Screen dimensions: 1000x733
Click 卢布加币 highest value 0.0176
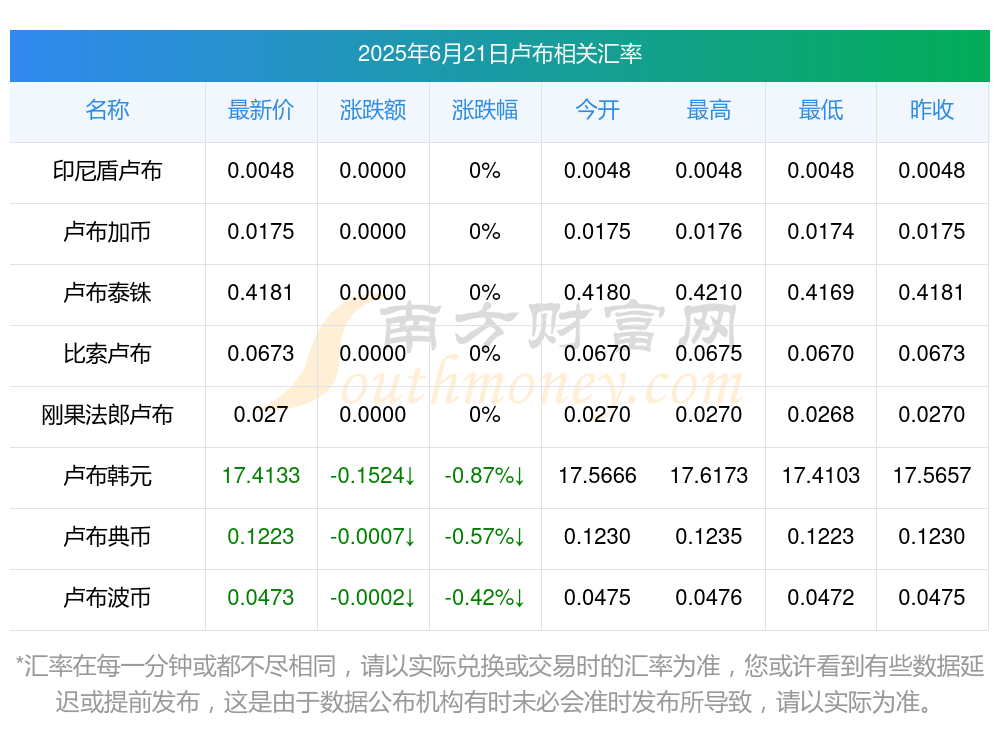pos(709,232)
